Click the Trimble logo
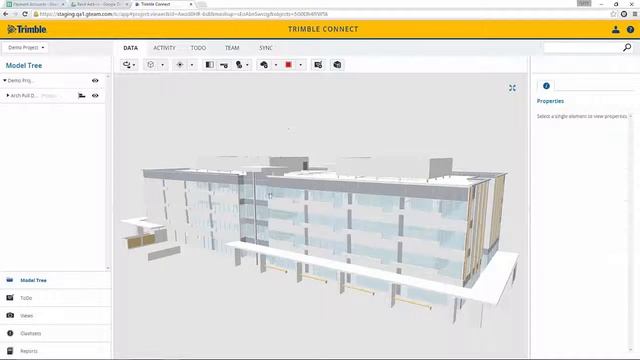 click(27, 29)
